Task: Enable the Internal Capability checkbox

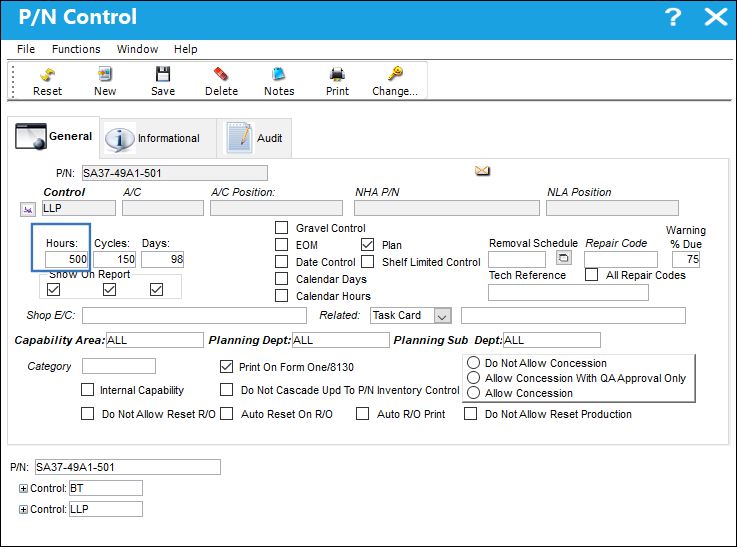Action: point(87,390)
